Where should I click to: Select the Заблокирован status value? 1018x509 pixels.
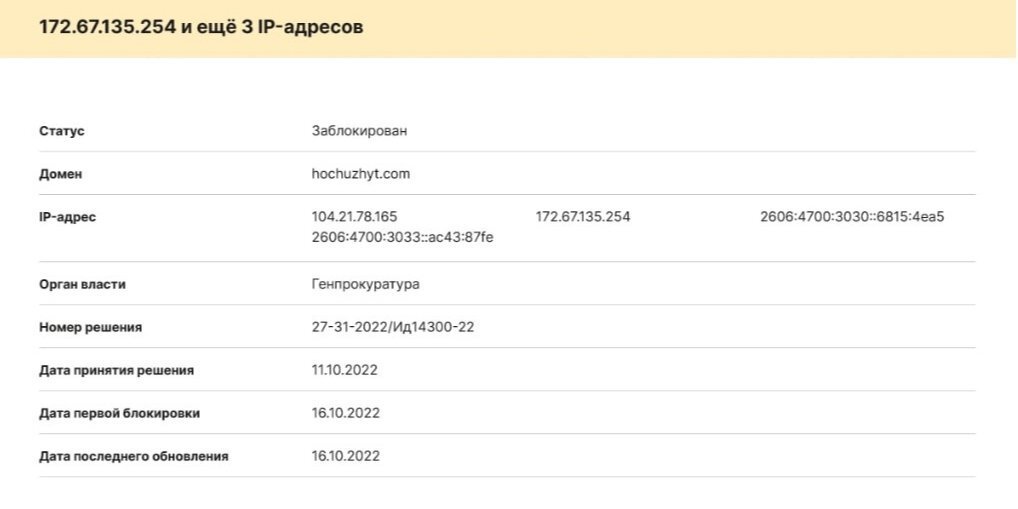pyautogui.click(x=359, y=131)
